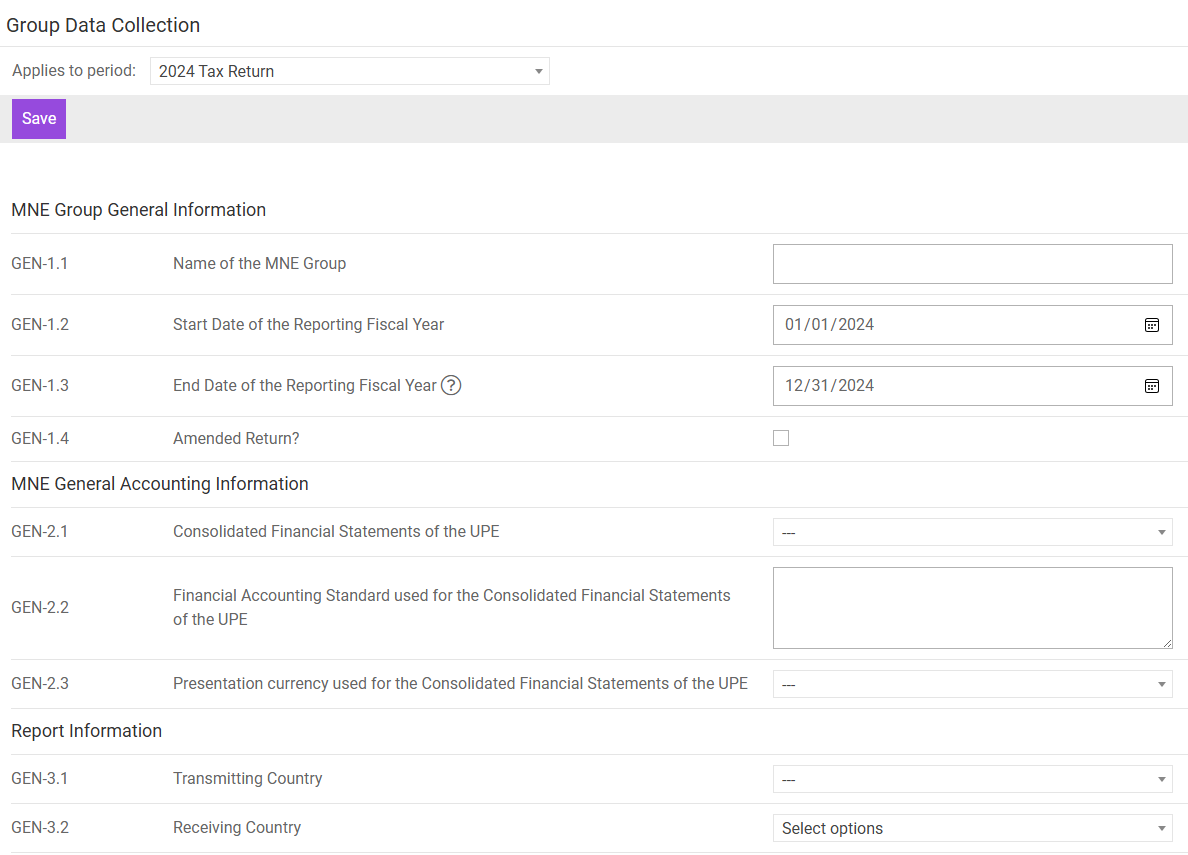
Task: Open the calendar picker for End Date
Action: point(1151,386)
